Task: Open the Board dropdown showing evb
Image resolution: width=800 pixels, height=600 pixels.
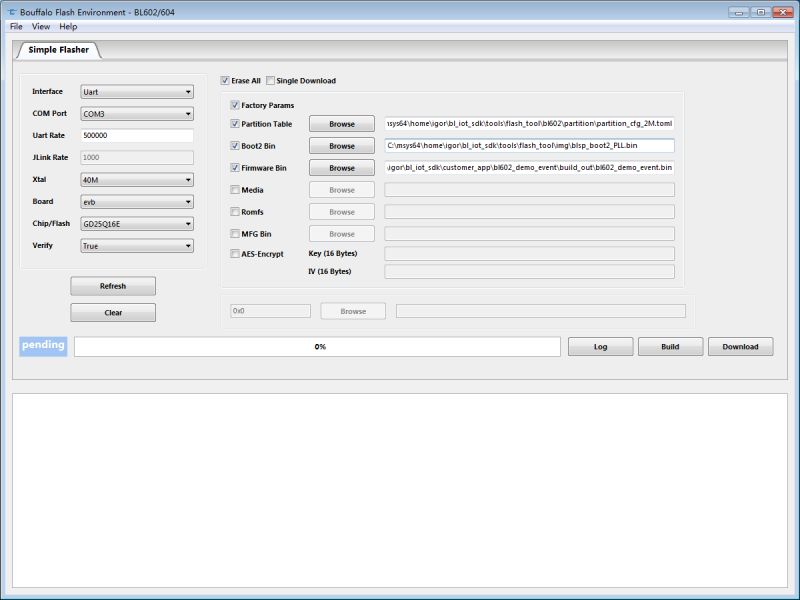Action: [x=137, y=202]
